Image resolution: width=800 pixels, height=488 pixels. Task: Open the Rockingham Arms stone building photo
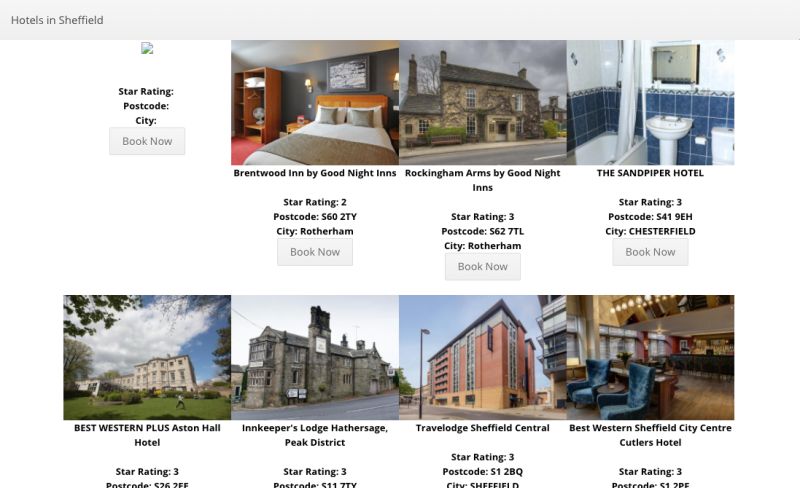(483, 103)
